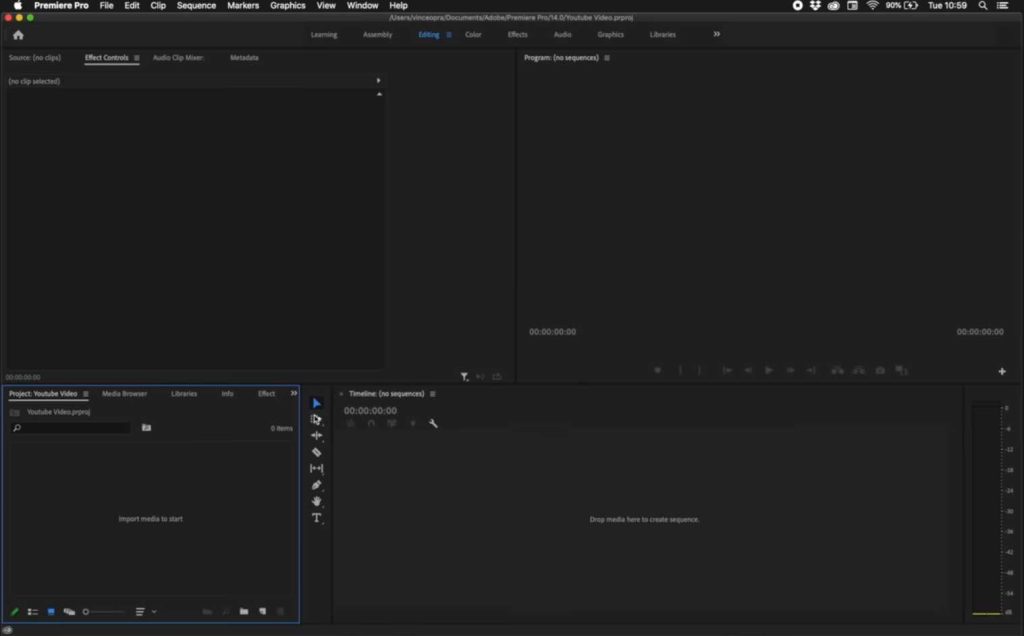Switch to Learning workspace
The height and width of the screenshot is (636, 1024).
[324, 35]
